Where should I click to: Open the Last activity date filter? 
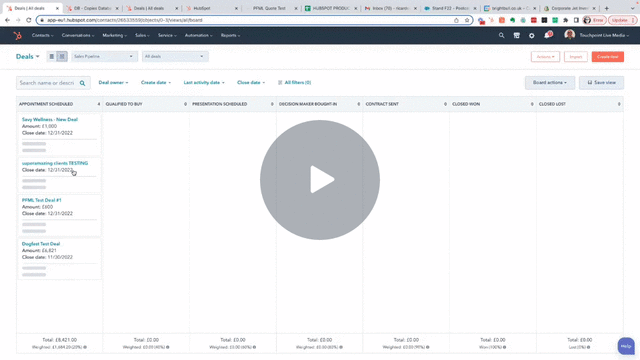pos(204,82)
